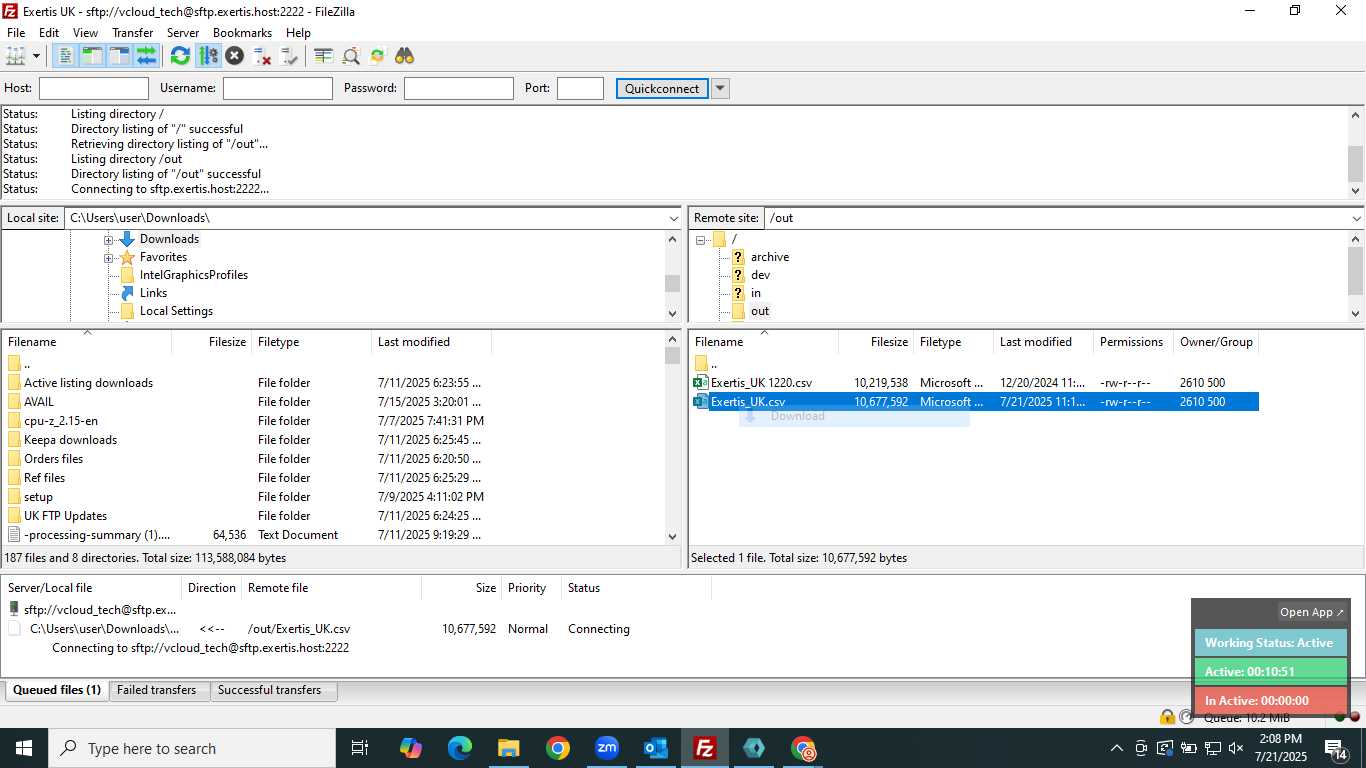Open Remote site path dropdown
This screenshot has height=768, width=1366.
pos(1356,218)
